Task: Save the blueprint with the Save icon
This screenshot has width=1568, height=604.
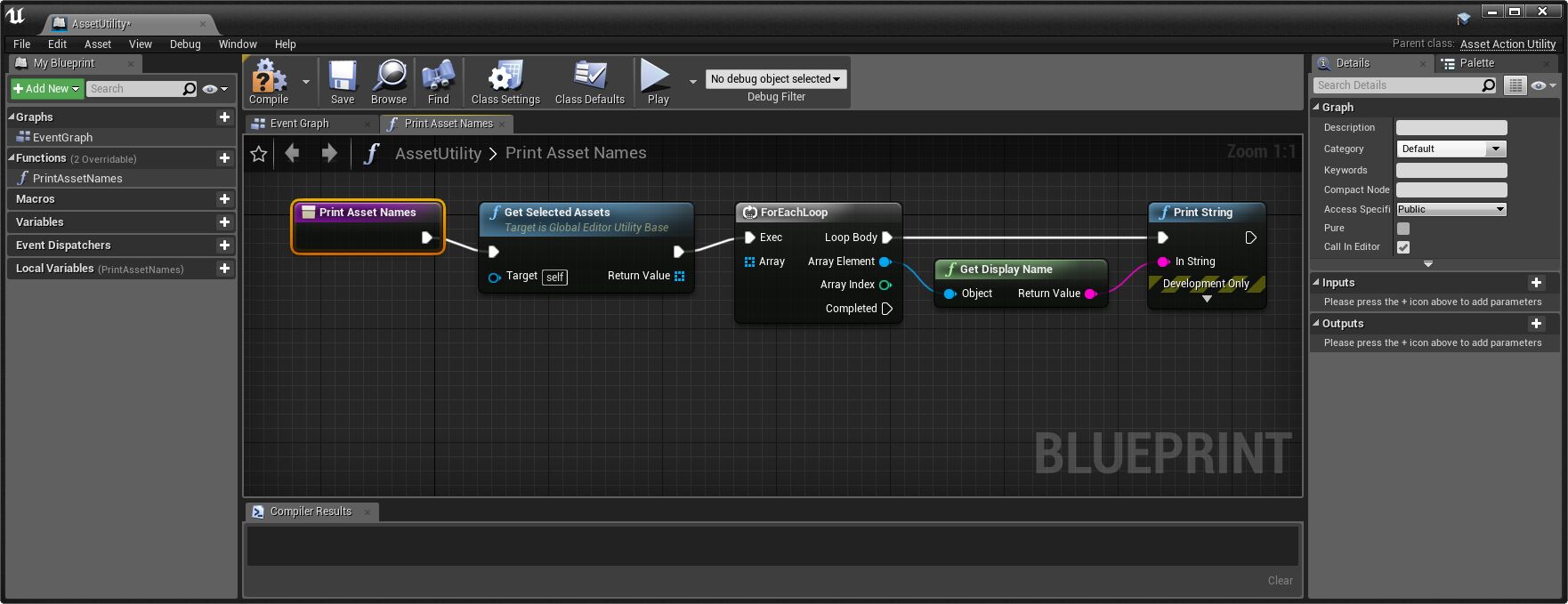Action: click(343, 77)
